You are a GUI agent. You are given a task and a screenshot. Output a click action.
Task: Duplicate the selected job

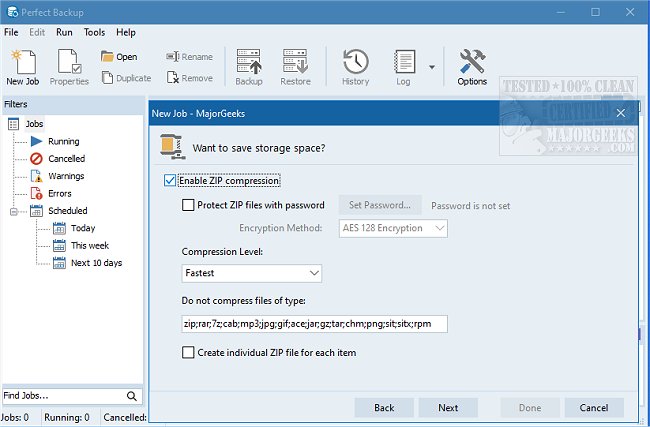(126, 78)
